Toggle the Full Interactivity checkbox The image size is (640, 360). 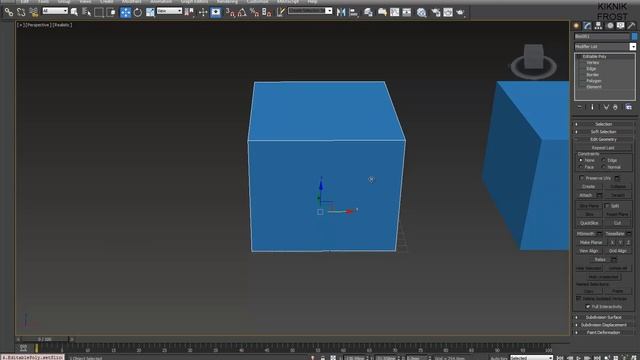point(588,307)
